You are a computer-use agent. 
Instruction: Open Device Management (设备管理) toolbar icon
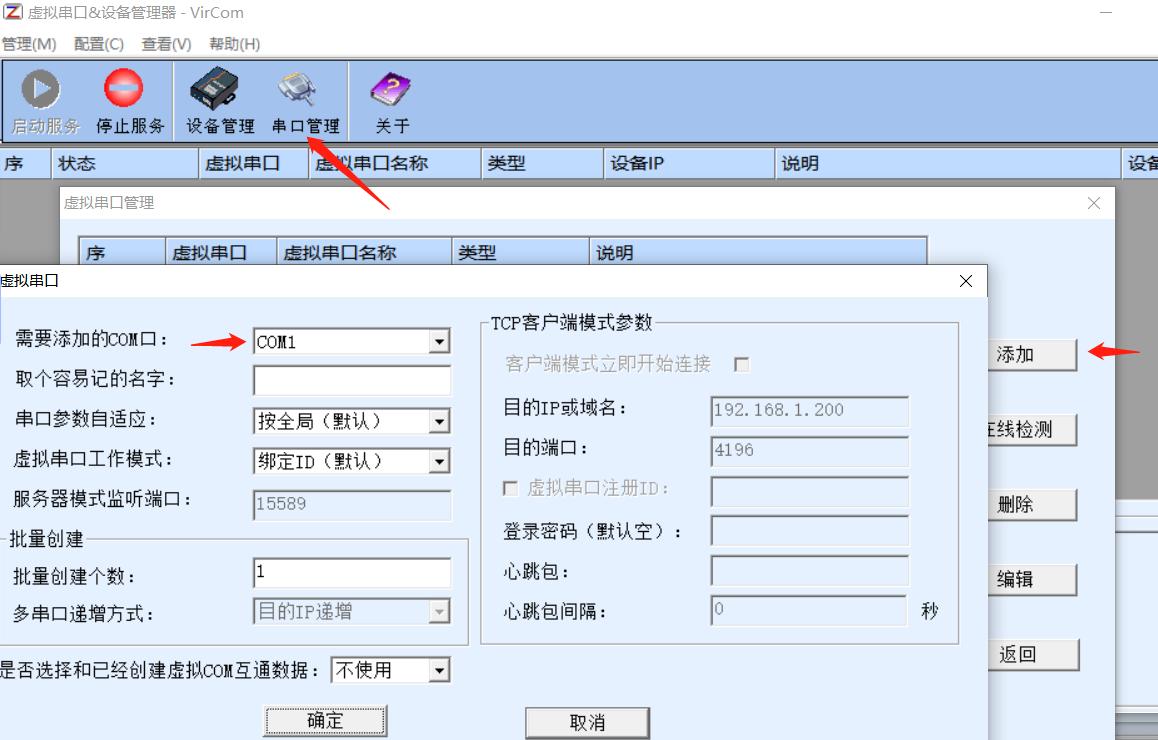click(214, 90)
